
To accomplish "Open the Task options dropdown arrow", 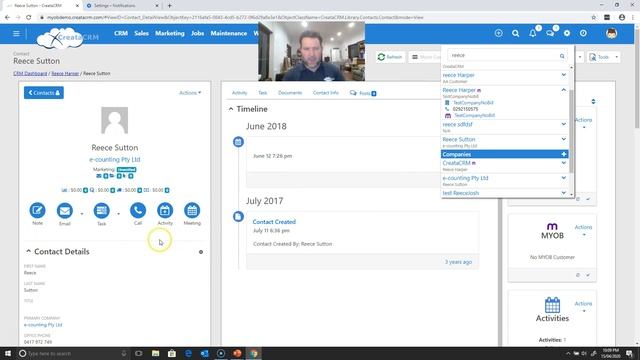I will tap(119, 213).
